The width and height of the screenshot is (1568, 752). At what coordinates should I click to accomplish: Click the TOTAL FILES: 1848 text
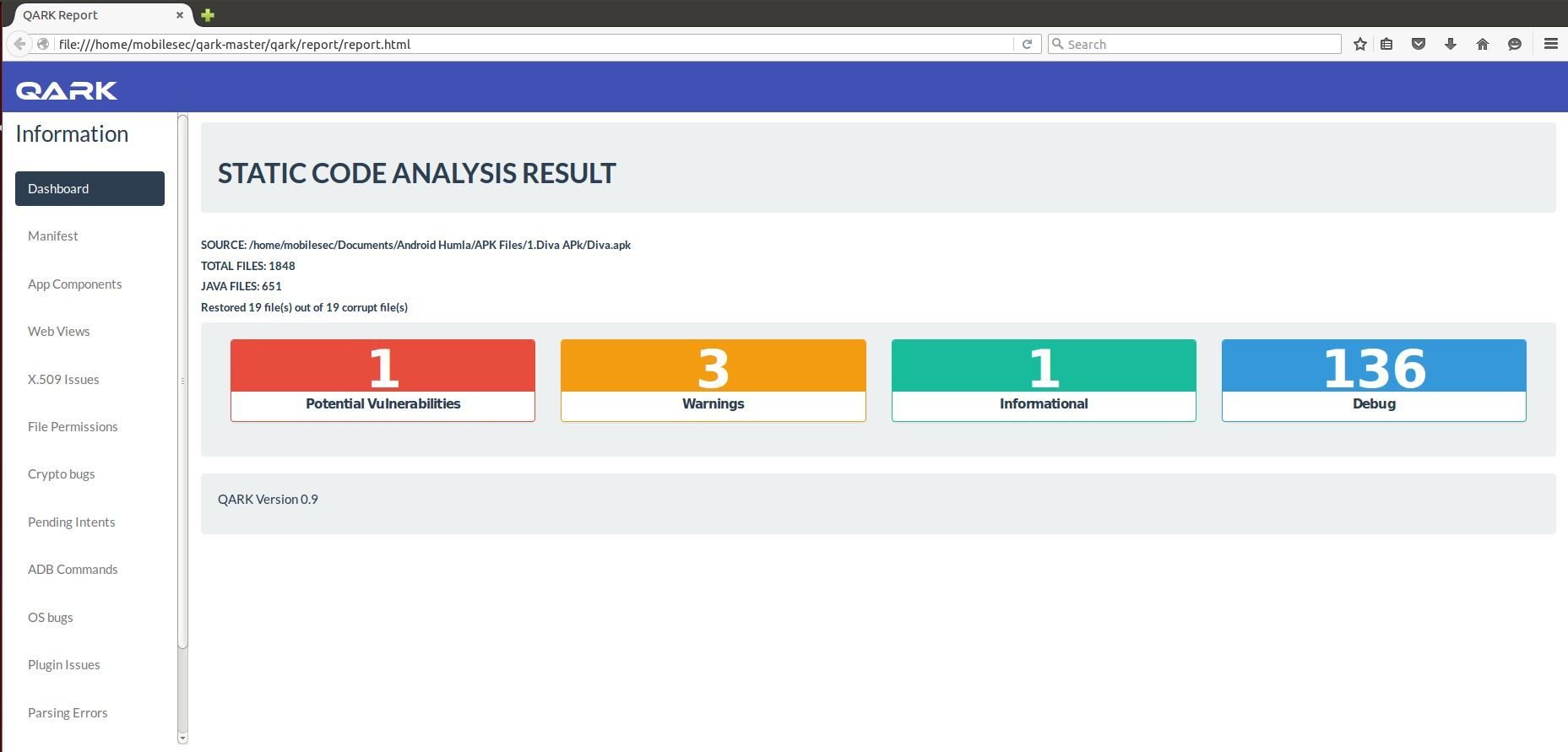pyautogui.click(x=248, y=266)
